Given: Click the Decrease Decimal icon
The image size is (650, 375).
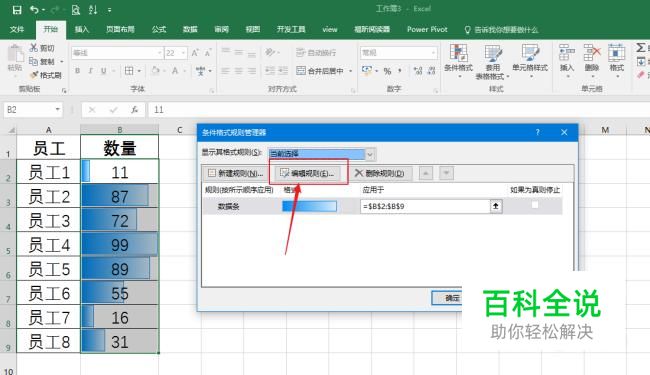Looking at the screenshot, I should point(432,71).
